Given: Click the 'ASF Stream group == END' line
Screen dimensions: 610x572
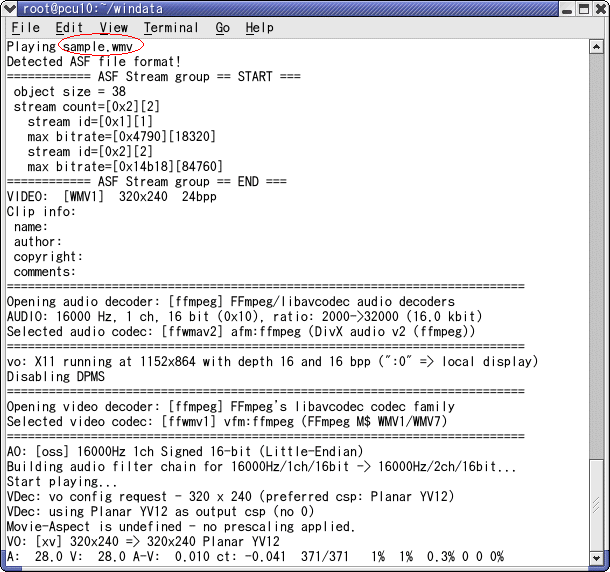Looking at the screenshot, I should 147,182.
